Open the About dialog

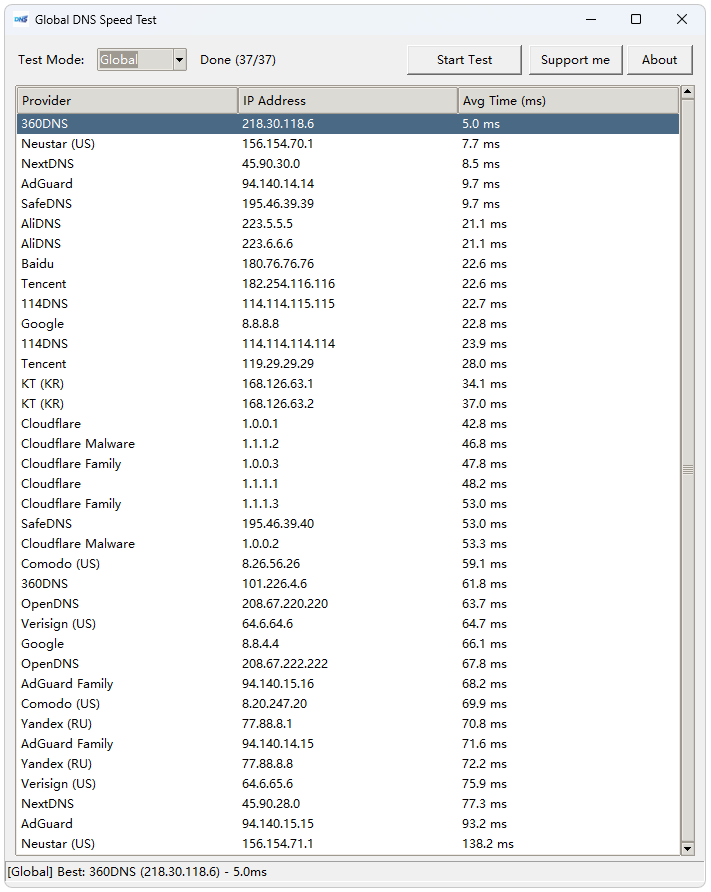[x=659, y=60]
